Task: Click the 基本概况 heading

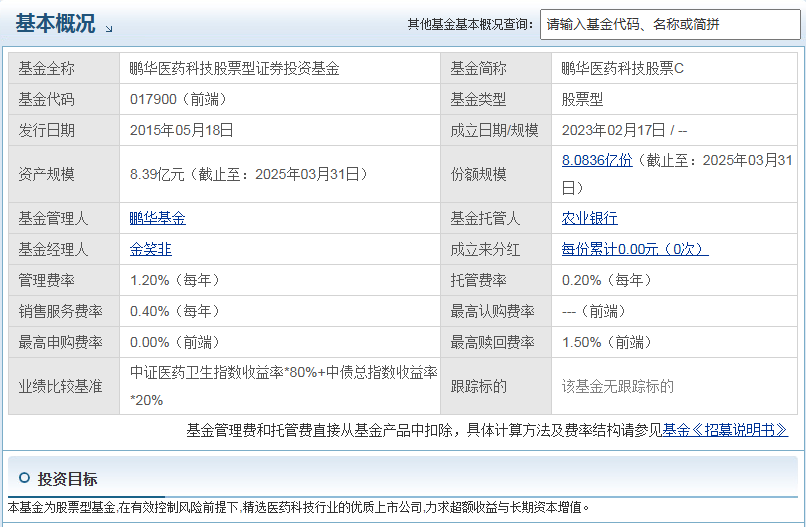Action: (x=55, y=23)
